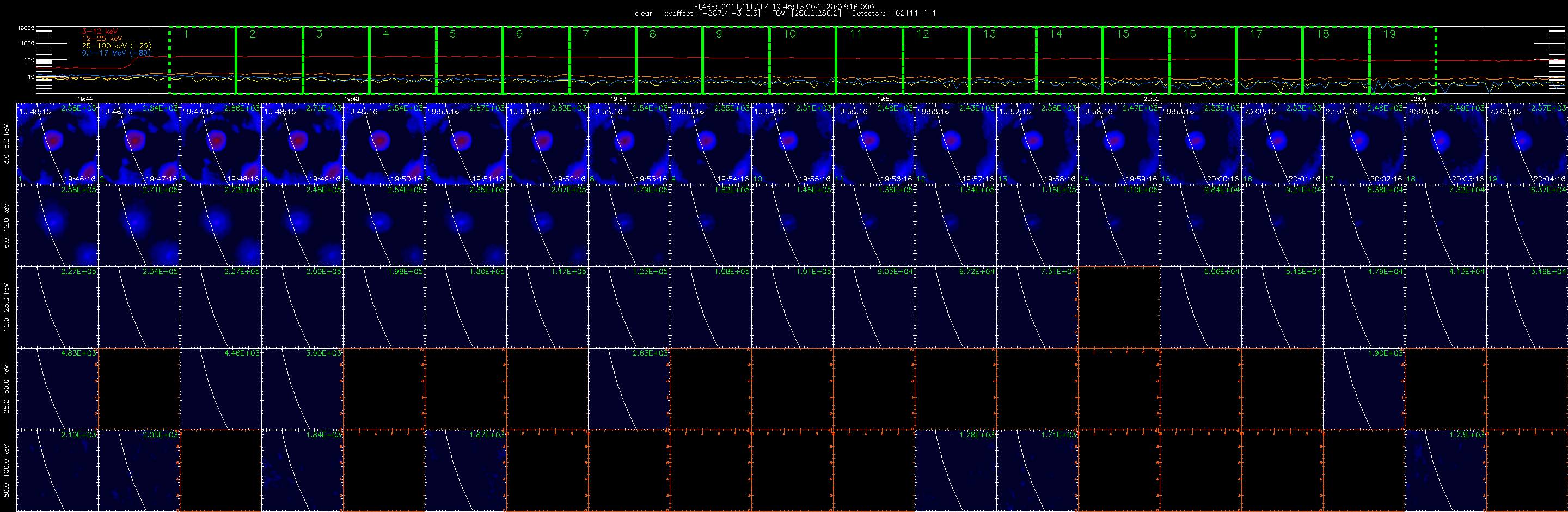Select interval 8 in the light curve plot
Screen dimensions: 1568x512
point(670,60)
